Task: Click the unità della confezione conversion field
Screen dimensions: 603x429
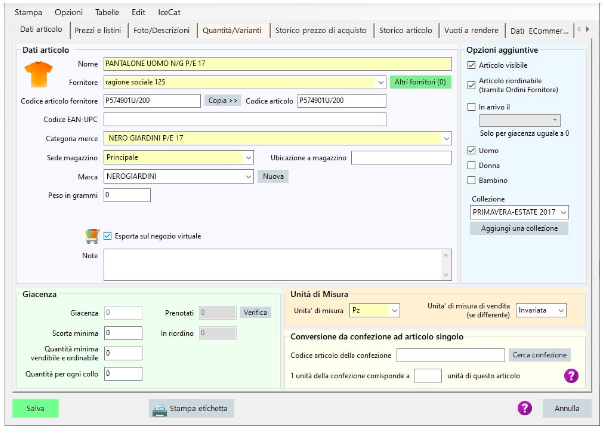Action: 428,376
